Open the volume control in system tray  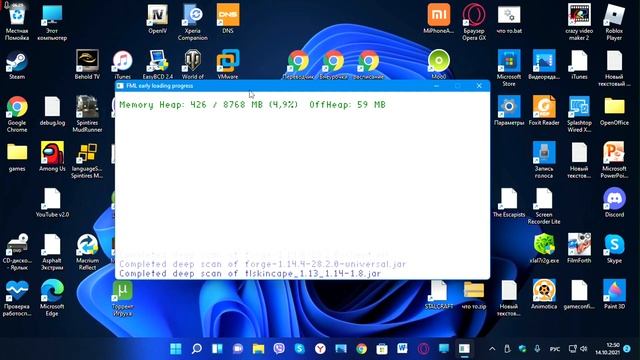[584, 349]
